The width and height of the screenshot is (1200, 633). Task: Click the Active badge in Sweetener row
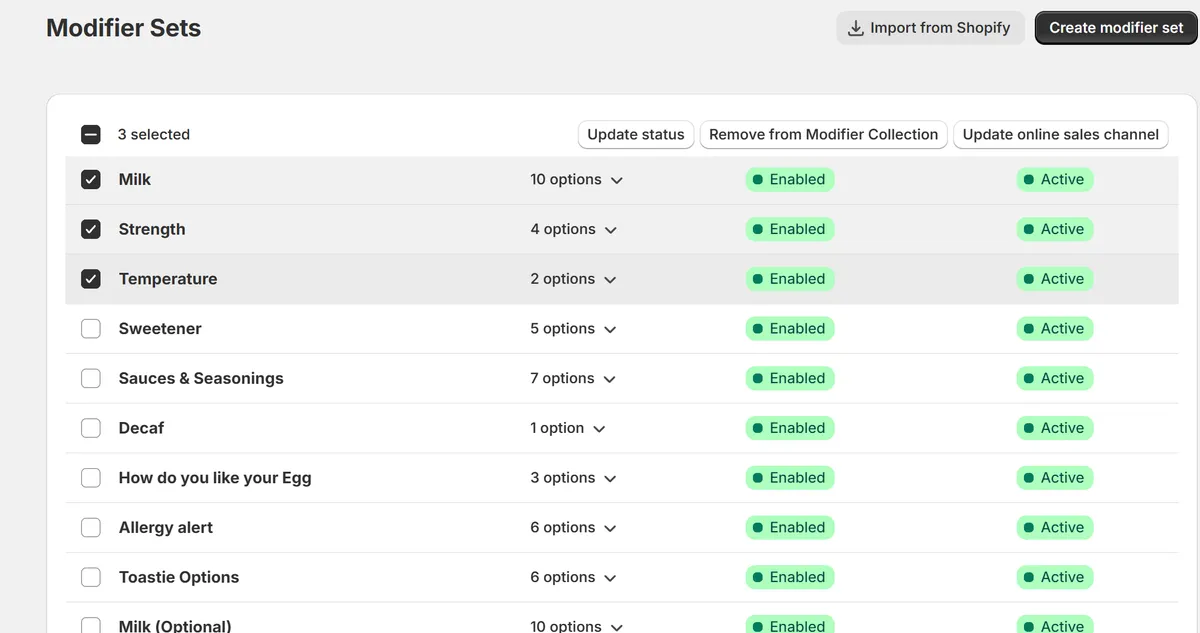(1055, 329)
